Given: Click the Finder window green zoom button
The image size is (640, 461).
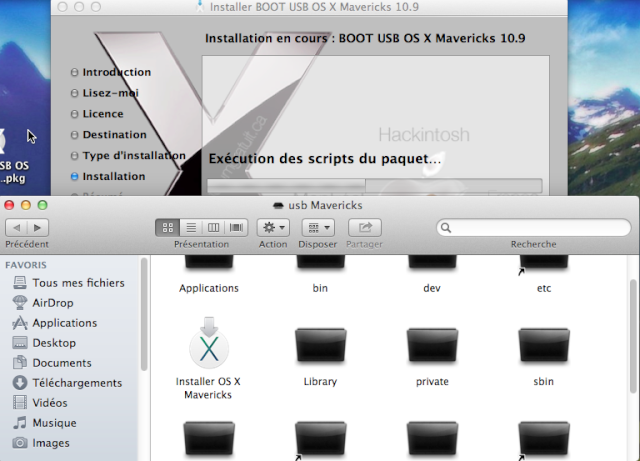Looking at the screenshot, I should pos(42,205).
